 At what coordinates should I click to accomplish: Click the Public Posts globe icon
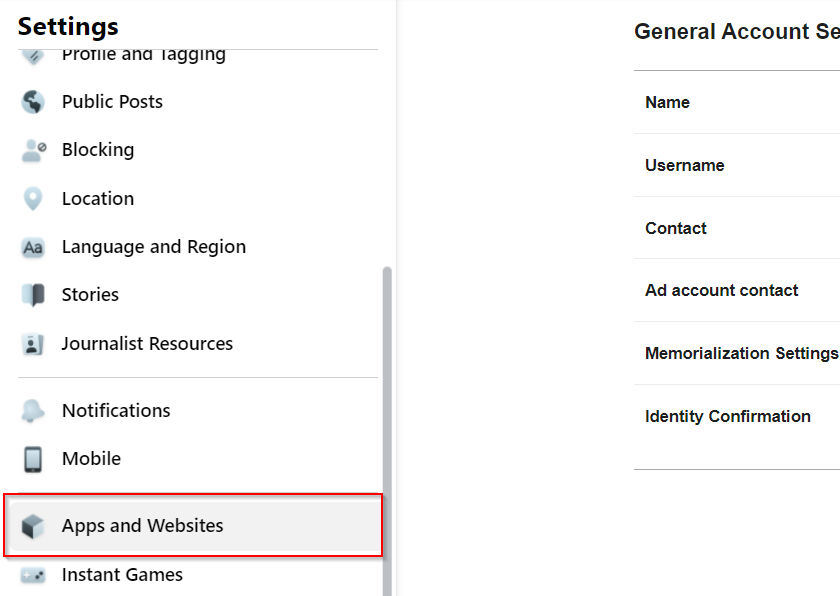pyautogui.click(x=33, y=102)
